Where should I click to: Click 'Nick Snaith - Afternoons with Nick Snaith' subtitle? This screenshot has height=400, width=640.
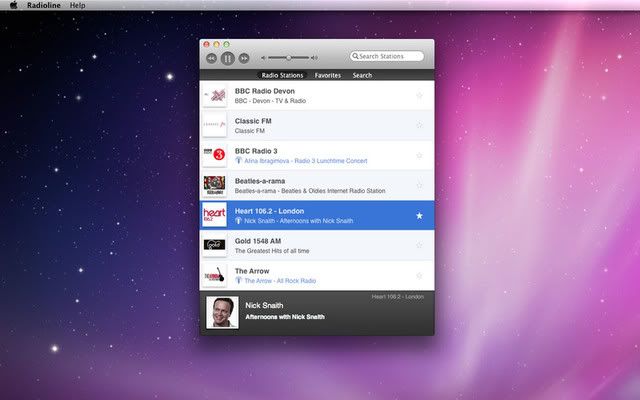(x=299, y=221)
